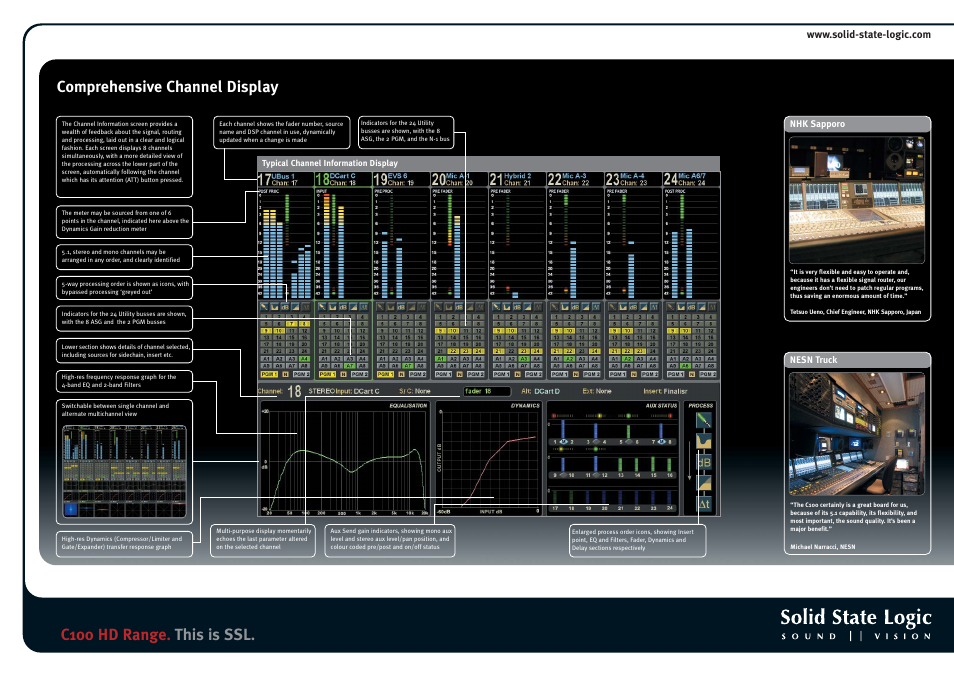This screenshot has width=954, height=675.
Task: Open the large Δt delay icon in Process panel
Action: pos(704,504)
